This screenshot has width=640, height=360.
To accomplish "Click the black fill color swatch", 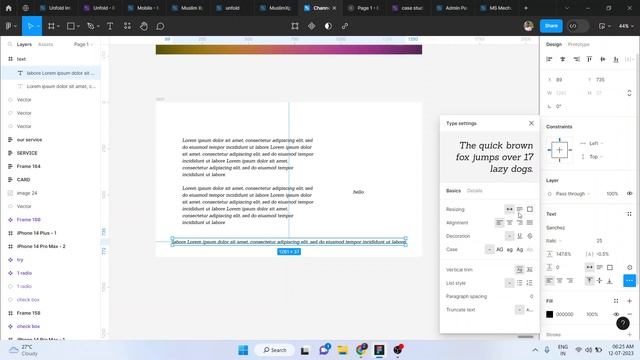I will tap(549, 314).
